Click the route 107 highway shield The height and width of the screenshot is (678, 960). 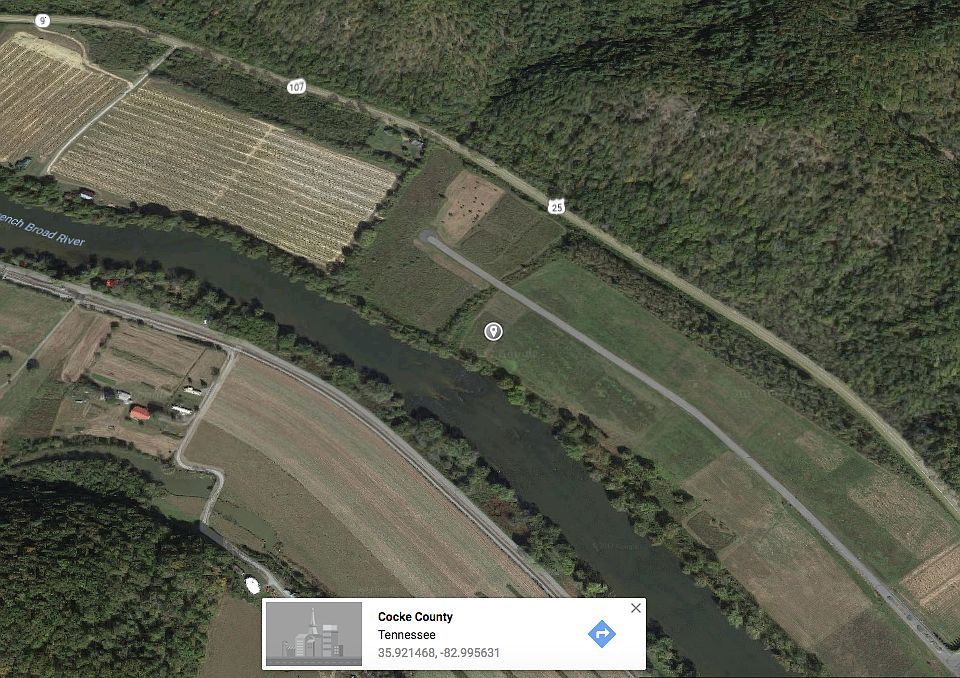coord(296,87)
